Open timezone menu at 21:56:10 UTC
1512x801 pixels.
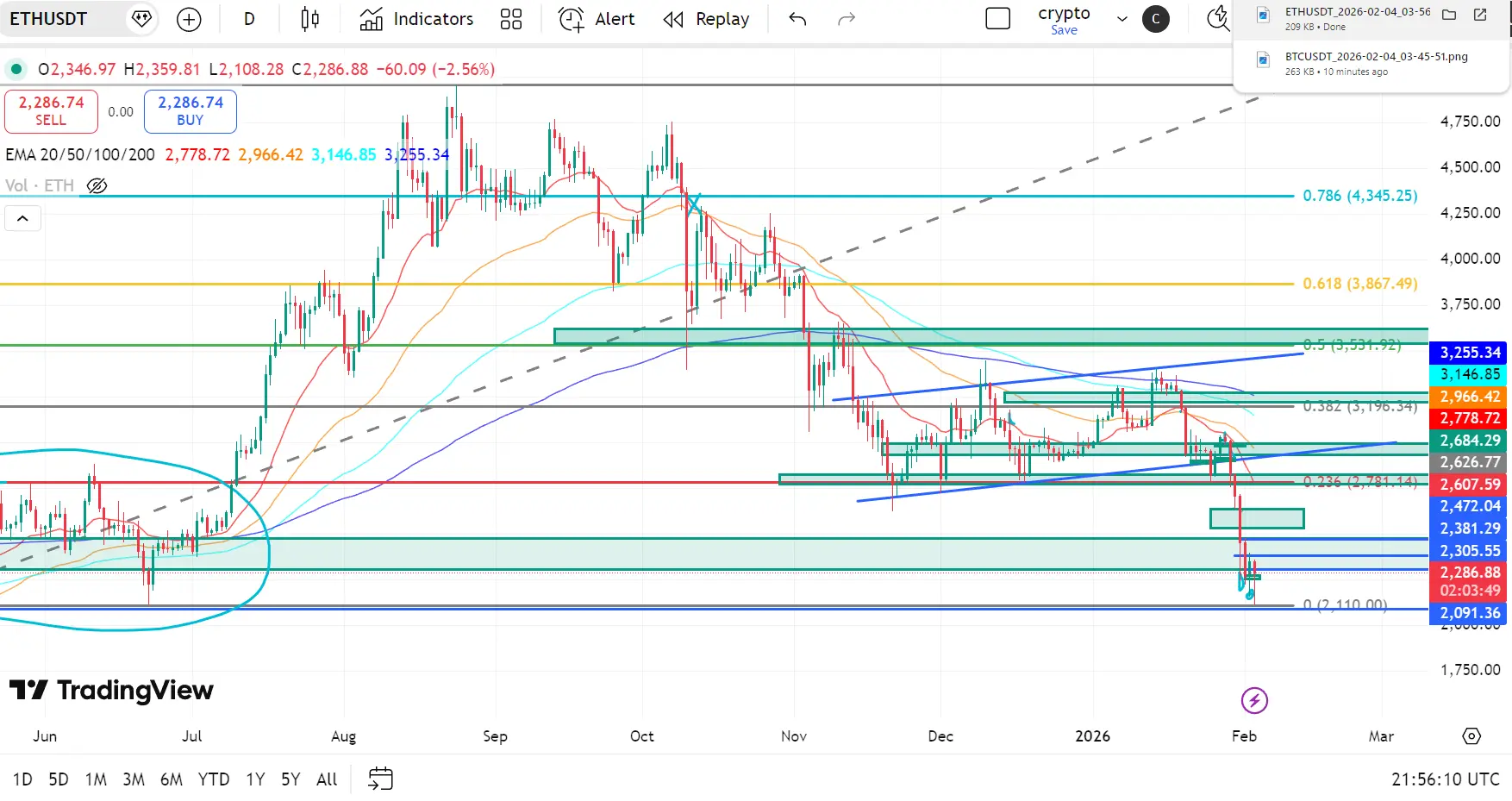tap(1446, 779)
